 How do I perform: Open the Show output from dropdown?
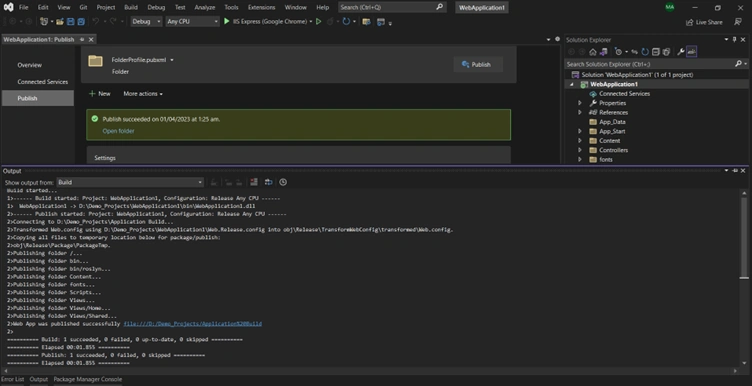[x=130, y=182]
